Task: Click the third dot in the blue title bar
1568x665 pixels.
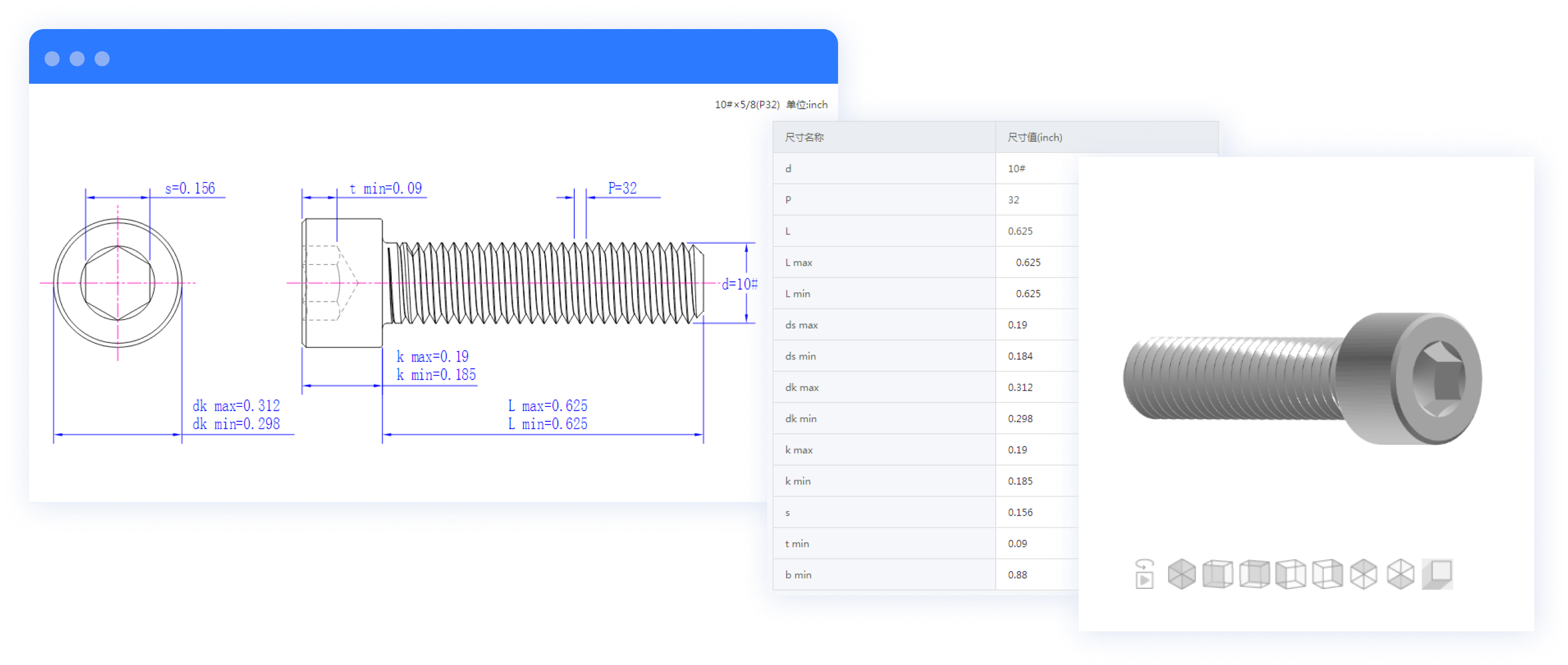Action: pos(102,59)
